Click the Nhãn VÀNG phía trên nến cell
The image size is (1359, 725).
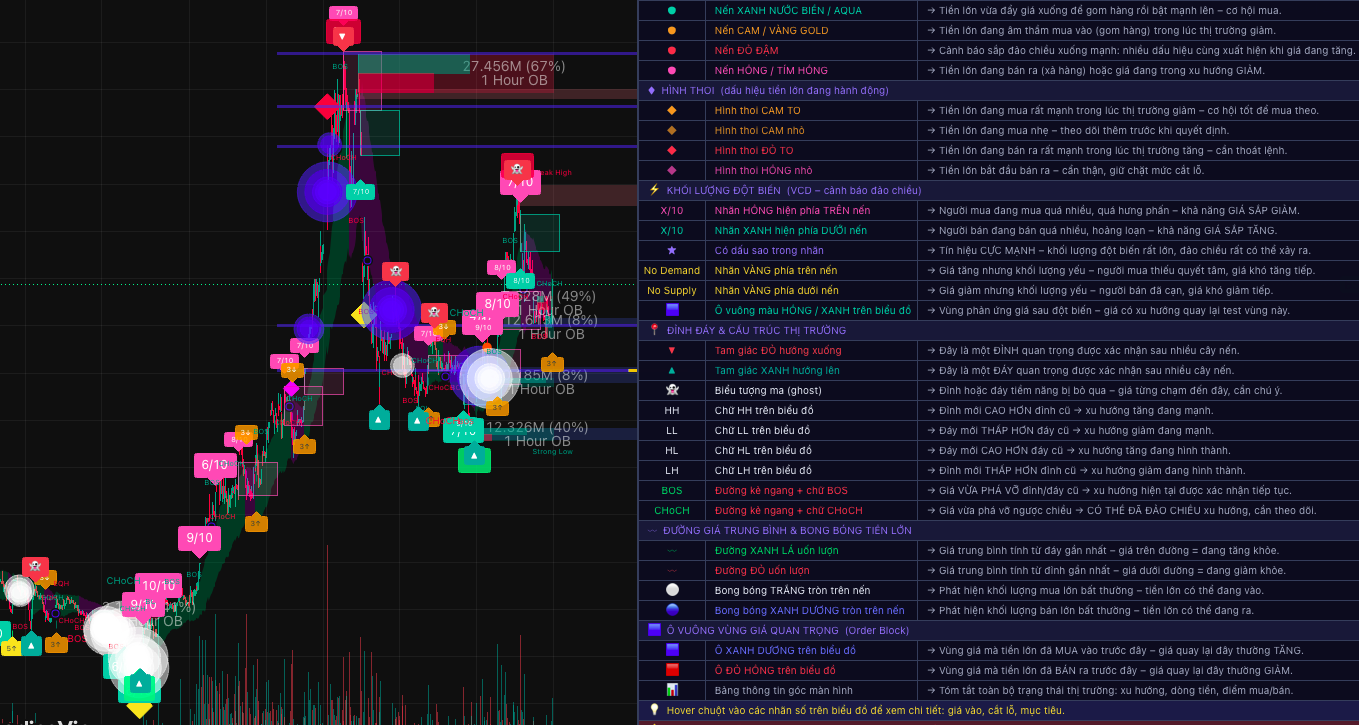pyautogui.click(x=811, y=270)
